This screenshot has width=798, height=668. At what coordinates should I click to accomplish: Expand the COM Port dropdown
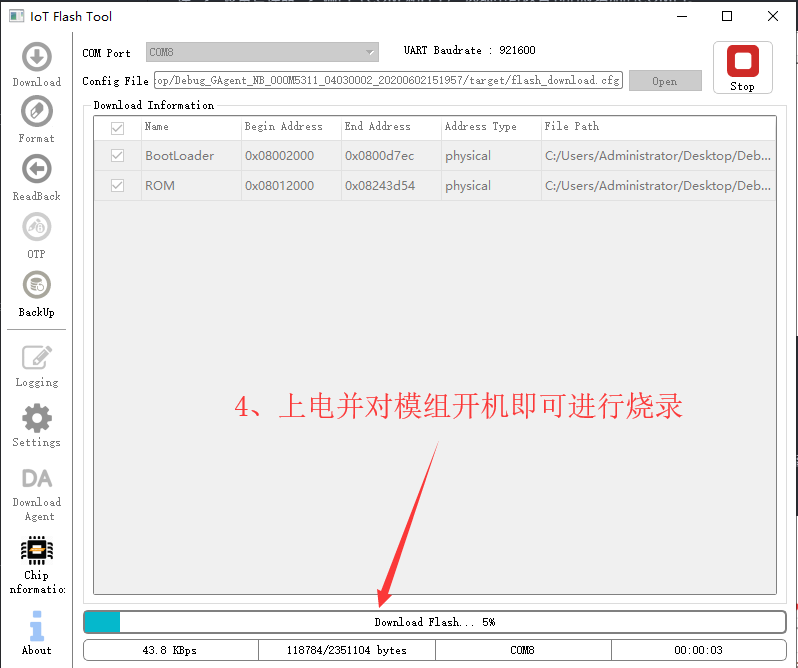pos(262,52)
